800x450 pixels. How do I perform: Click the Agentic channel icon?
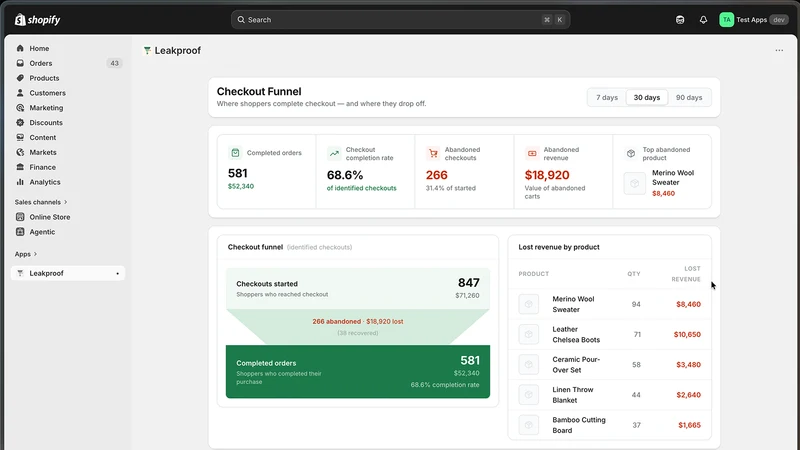point(20,232)
